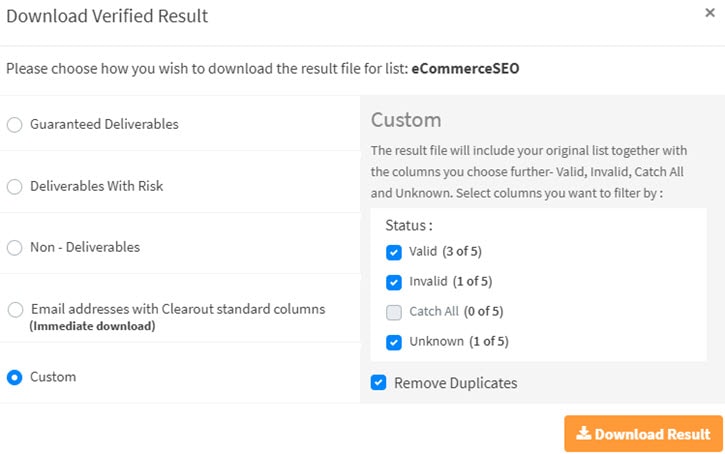Select the Clearout standard columns radio option

tap(14, 310)
